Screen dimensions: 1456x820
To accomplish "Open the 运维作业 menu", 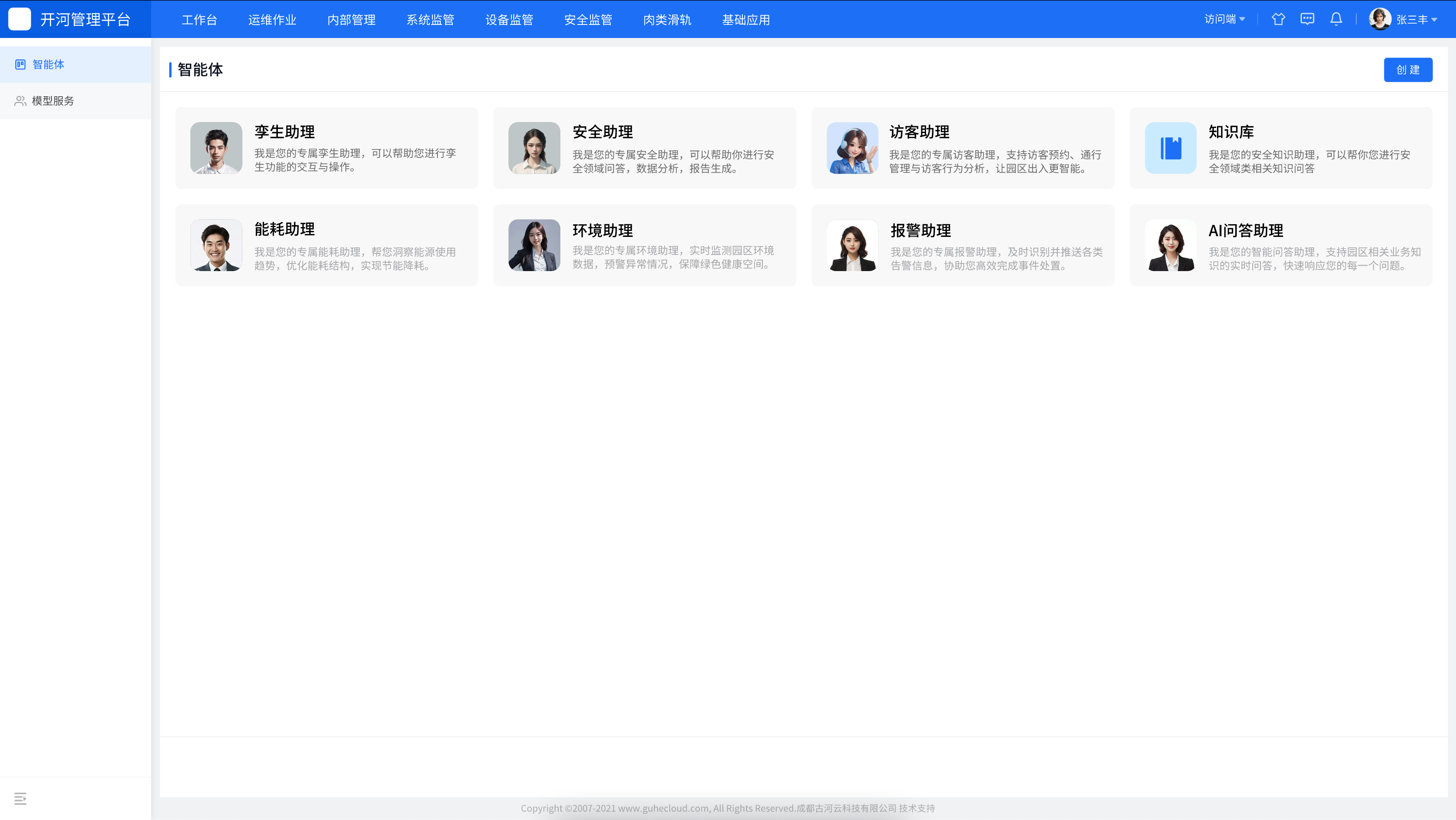I will [272, 20].
